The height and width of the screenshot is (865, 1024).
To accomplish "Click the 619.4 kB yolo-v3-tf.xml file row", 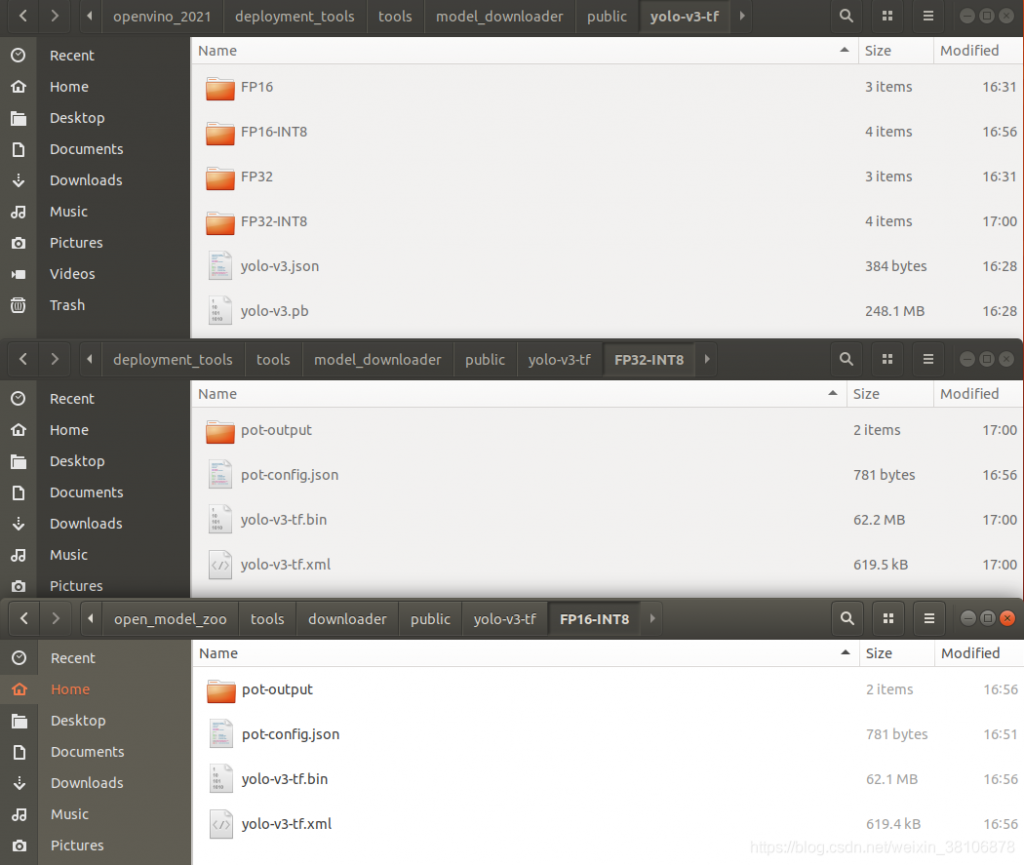I will [x=286, y=824].
